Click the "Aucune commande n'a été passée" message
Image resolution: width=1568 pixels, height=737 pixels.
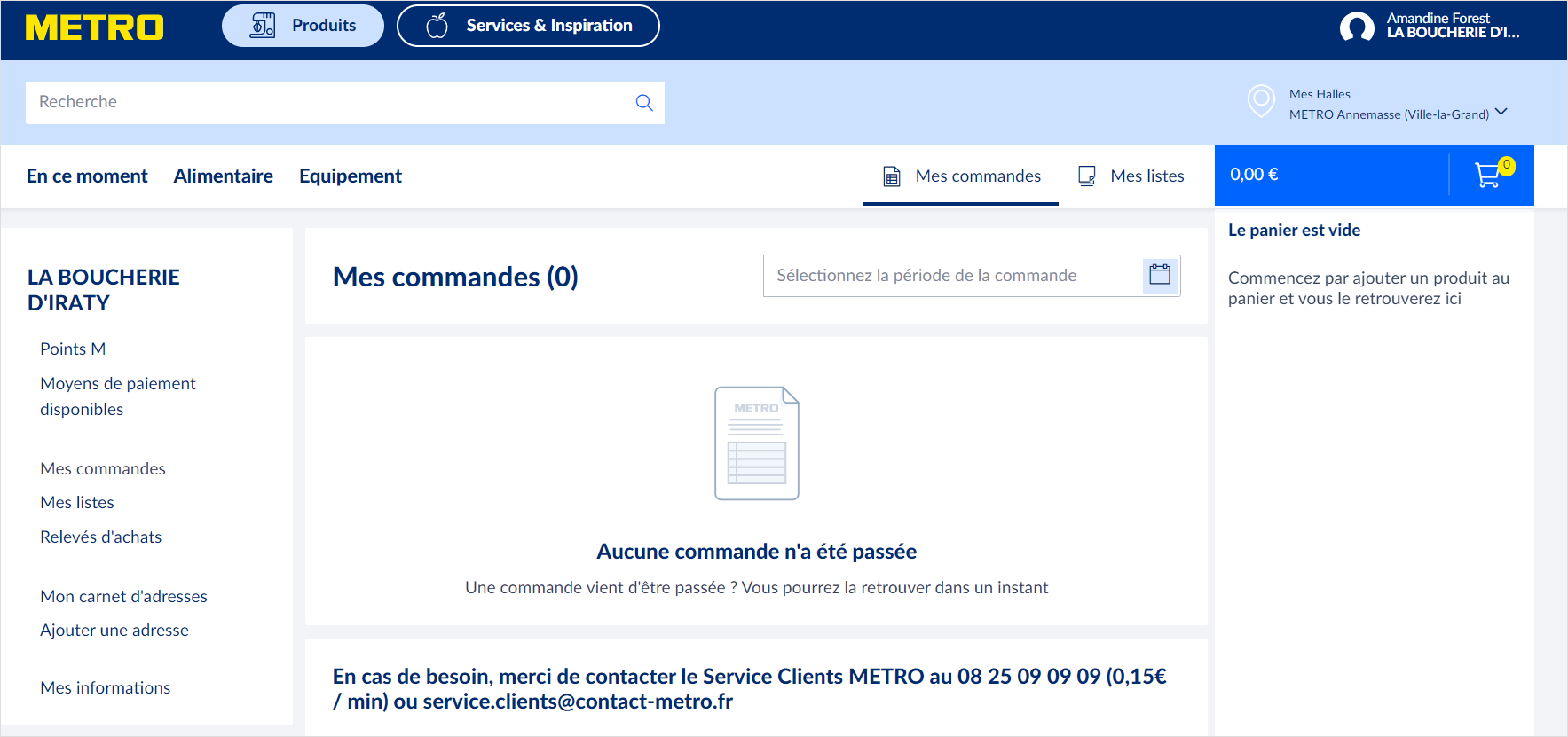[757, 552]
